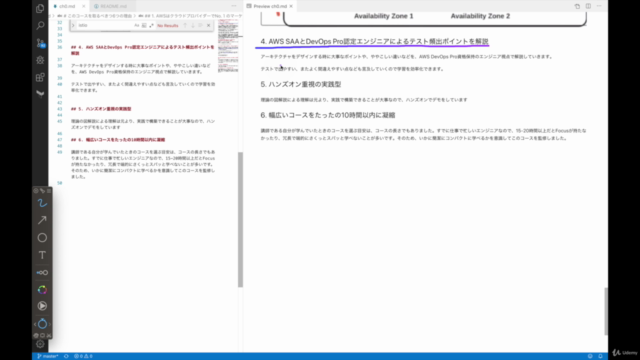Toggle Use Regular Expression in find widget

pyautogui.click(x=151, y=25)
